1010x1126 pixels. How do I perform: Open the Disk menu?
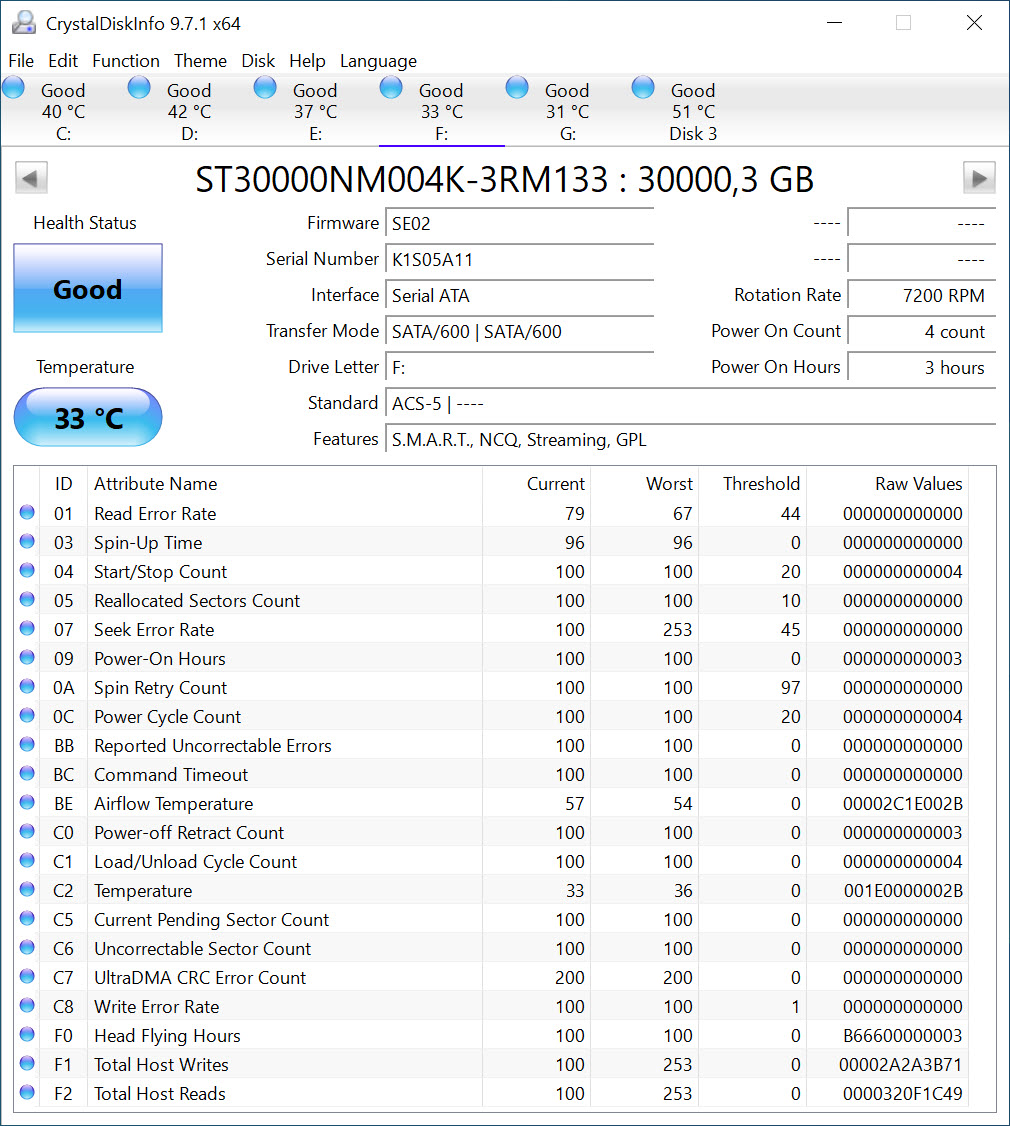(x=258, y=61)
